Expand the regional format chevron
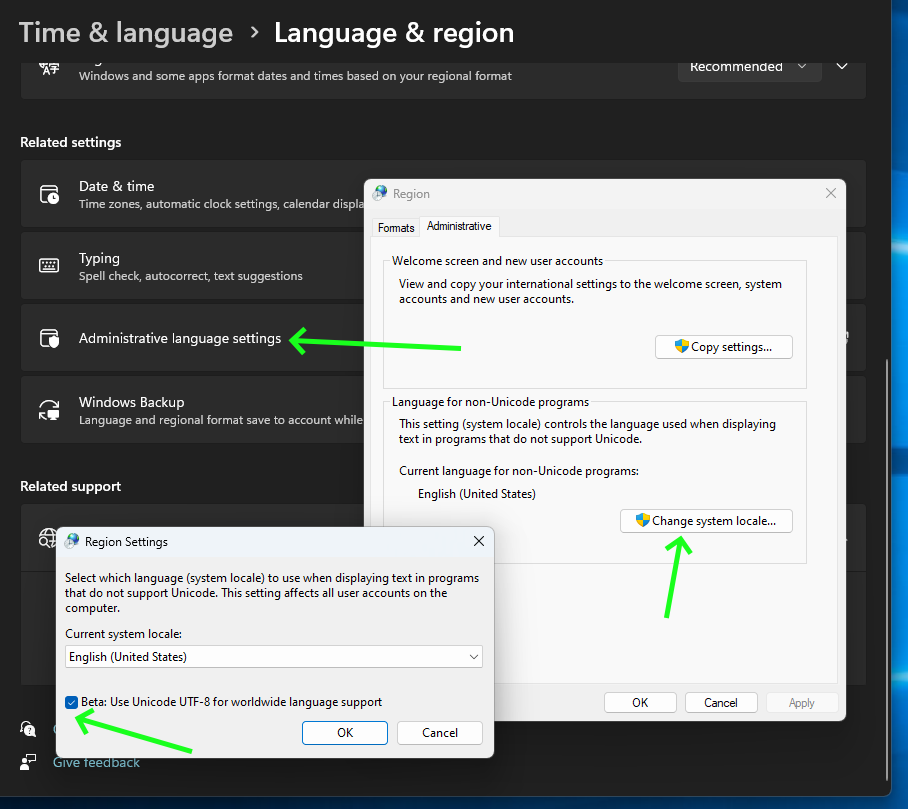 [842, 67]
